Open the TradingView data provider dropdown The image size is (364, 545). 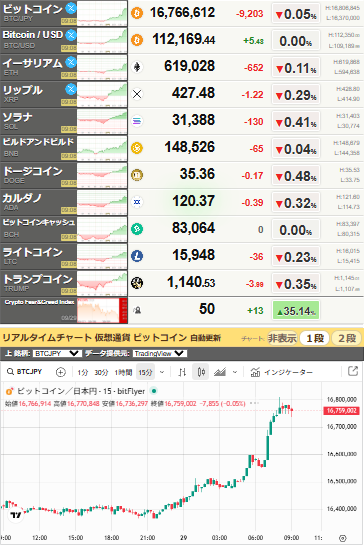click(160, 353)
